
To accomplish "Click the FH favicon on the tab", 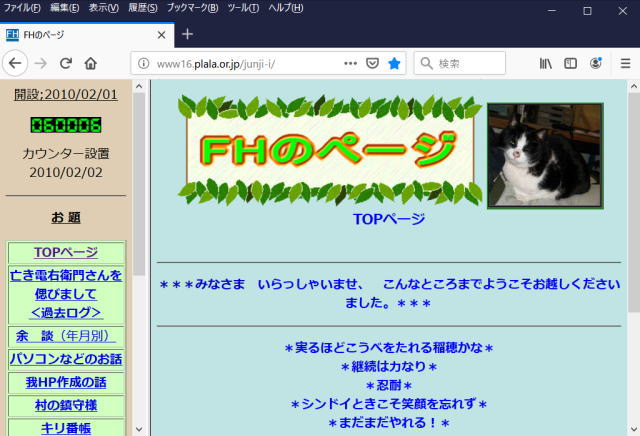I will click(x=12, y=35).
